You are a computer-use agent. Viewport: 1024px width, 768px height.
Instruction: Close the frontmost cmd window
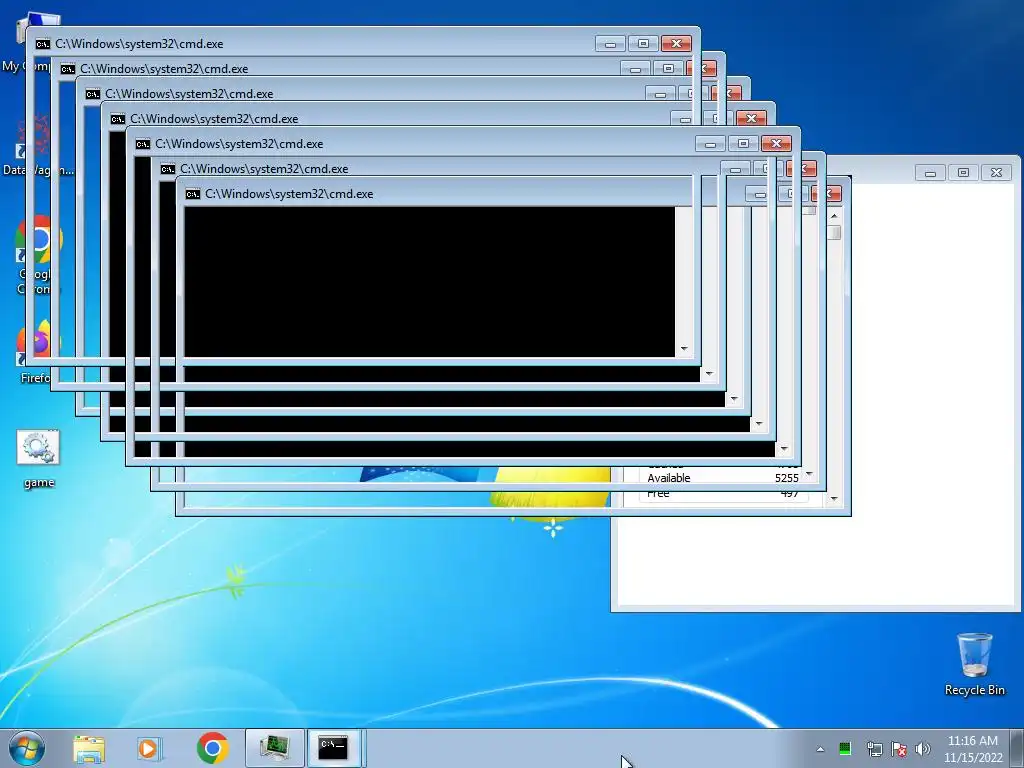pos(676,44)
